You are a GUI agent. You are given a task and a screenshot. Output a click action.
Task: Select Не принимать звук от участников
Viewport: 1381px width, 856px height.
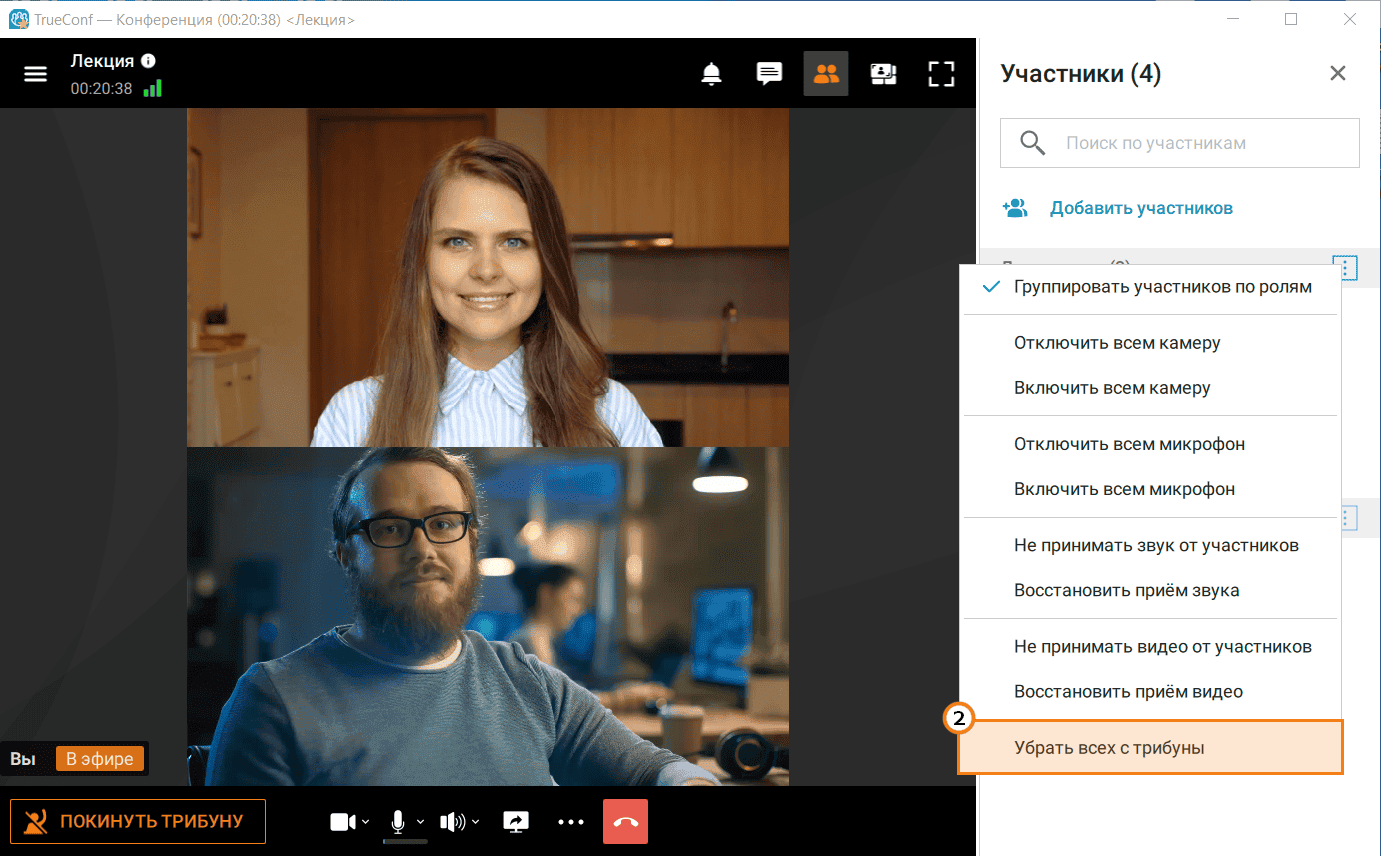(x=1149, y=545)
